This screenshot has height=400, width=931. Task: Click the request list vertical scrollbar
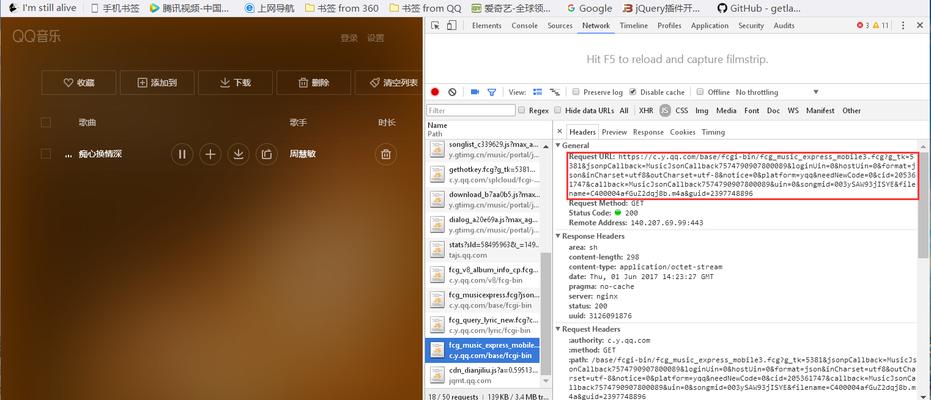[x=546, y=314]
